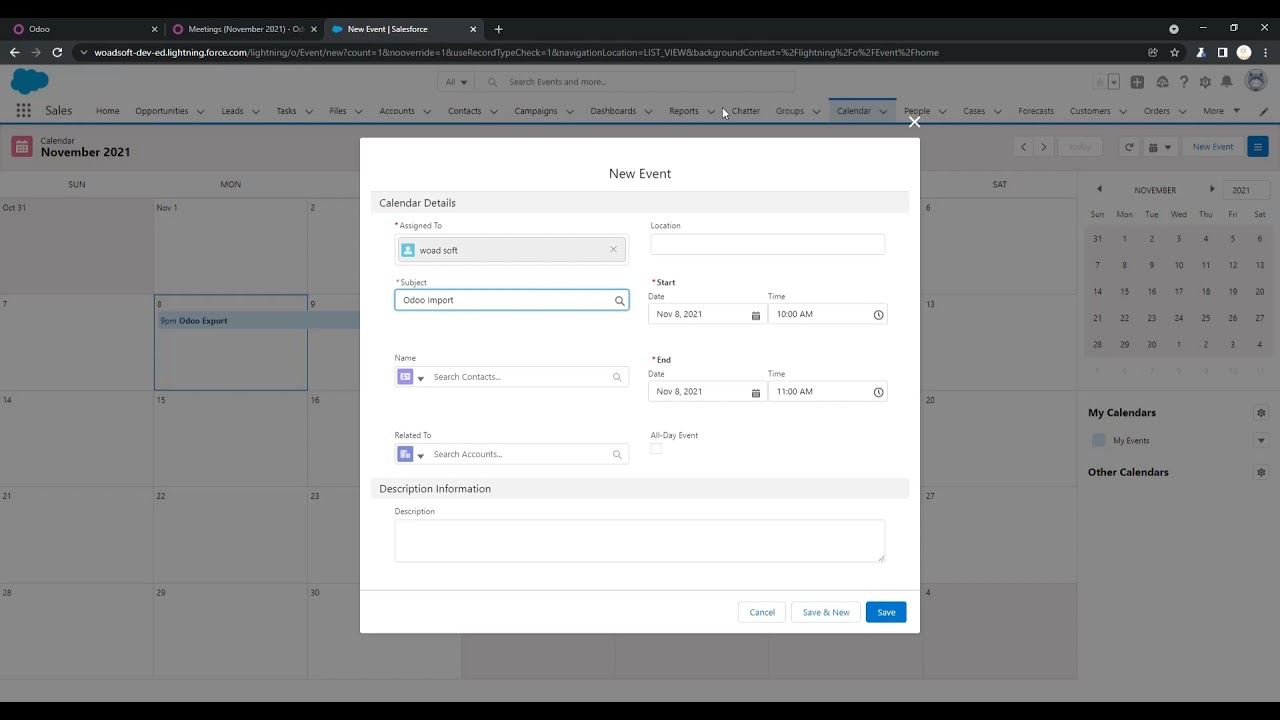Open the End date calendar picker
Screen dimensions: 1280x720
tap(756, 392)
